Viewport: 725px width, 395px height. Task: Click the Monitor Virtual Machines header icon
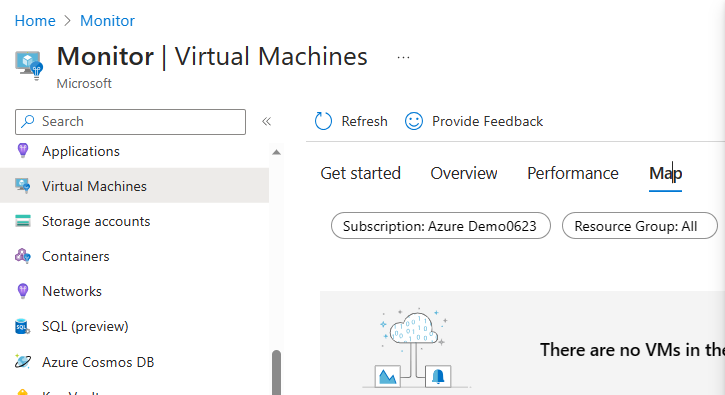tap(29, 65)
